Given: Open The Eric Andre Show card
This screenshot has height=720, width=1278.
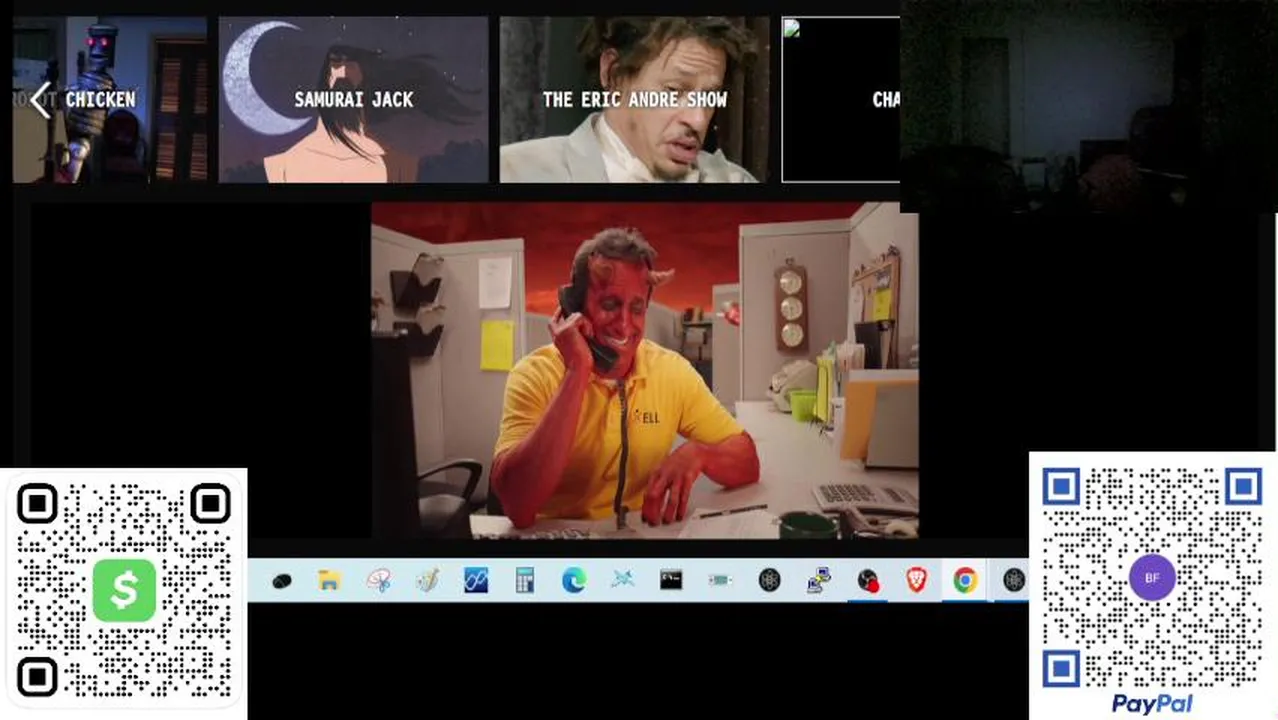Looking at the screenshot, I should point(635,99).
